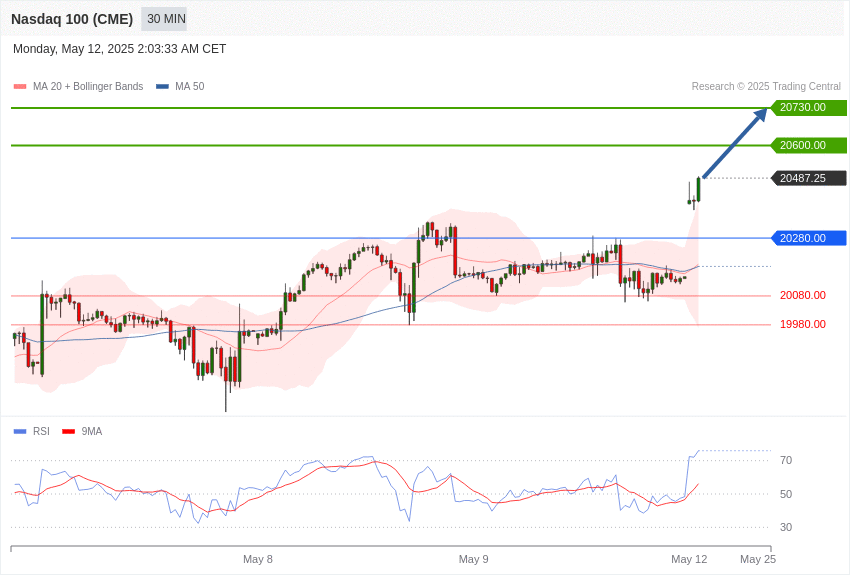Click the Research © 2025 Trading Central credit
The width and height of the screenshot is (850, 576).
pos(766,87)
